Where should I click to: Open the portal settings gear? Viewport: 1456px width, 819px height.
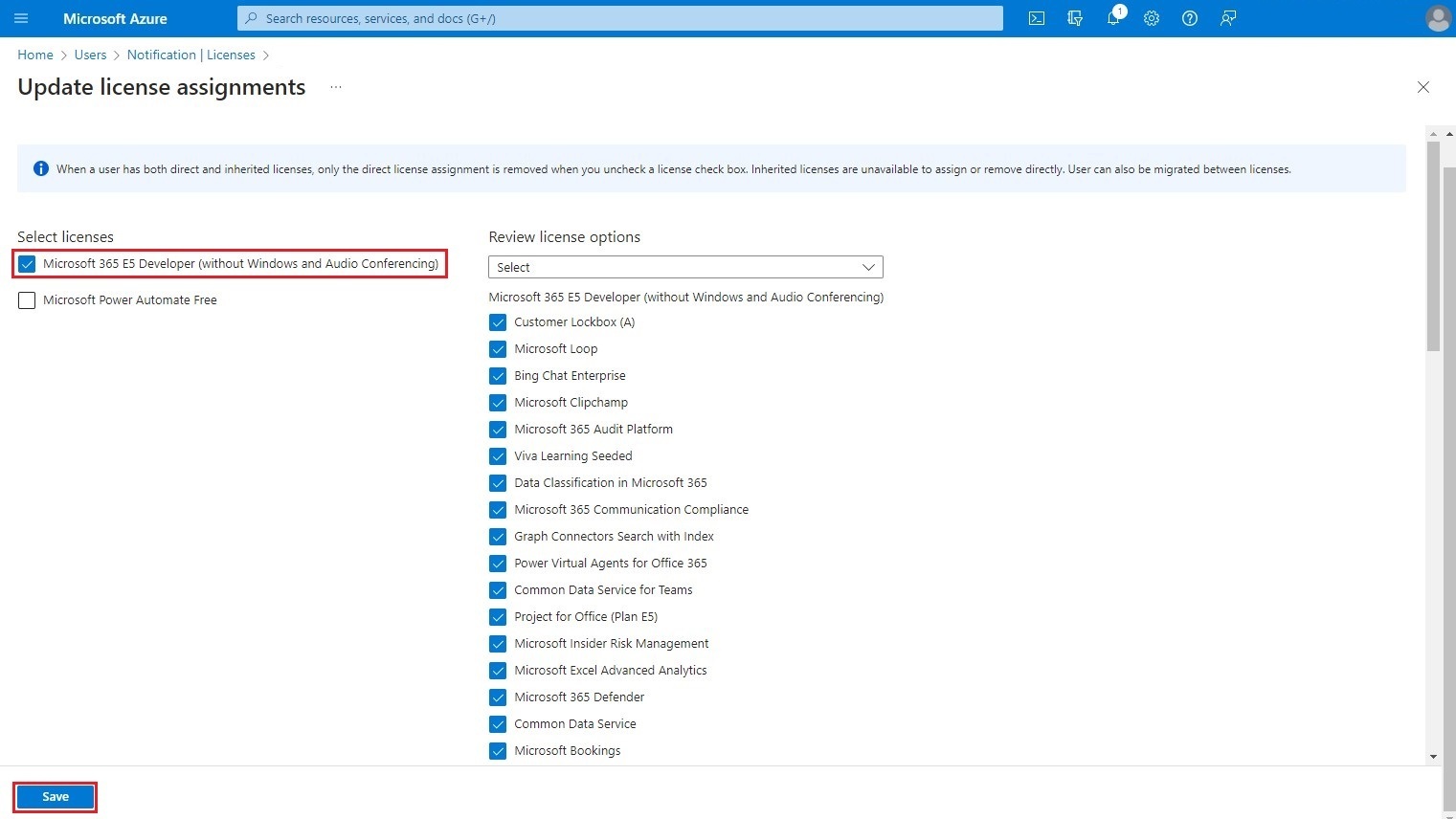click(x=1151, y=18)
